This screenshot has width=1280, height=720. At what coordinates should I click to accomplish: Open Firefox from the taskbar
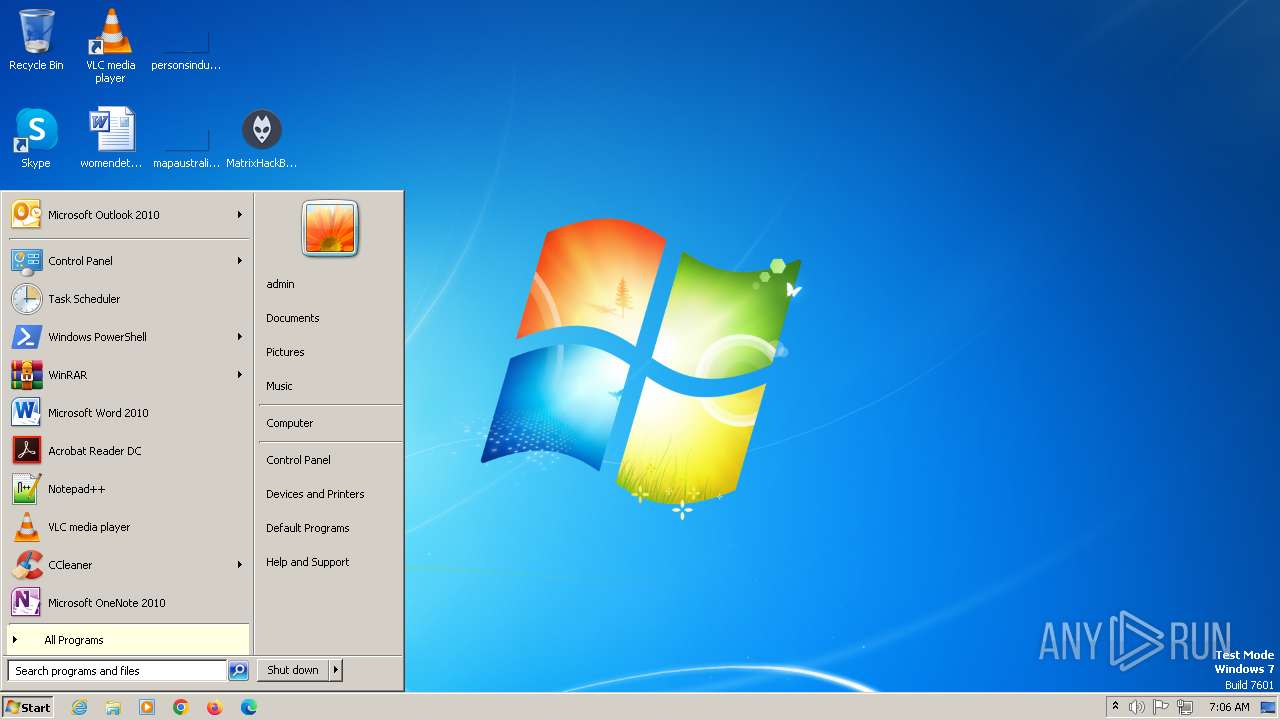point(215,707)
